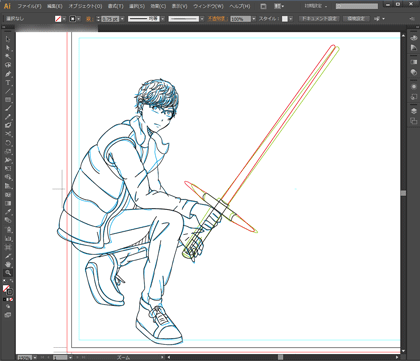Open the stroke weight dropdown arrow

122,19
